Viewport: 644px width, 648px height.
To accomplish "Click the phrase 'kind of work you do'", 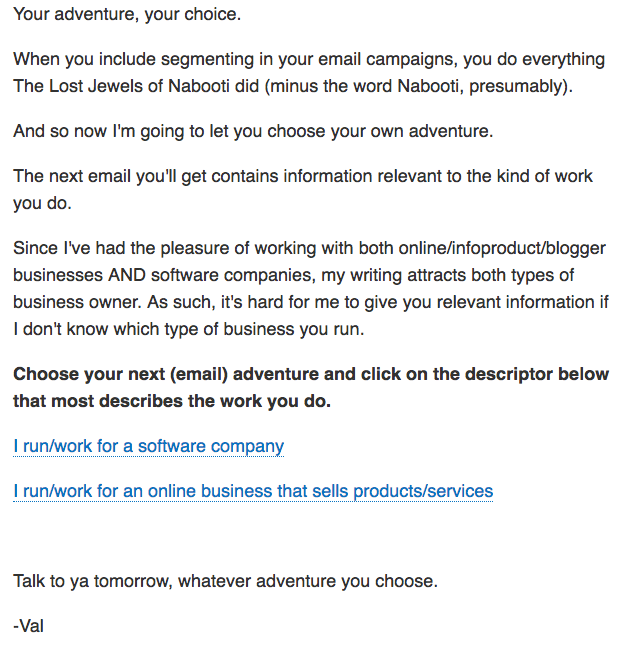I will 520,176.
